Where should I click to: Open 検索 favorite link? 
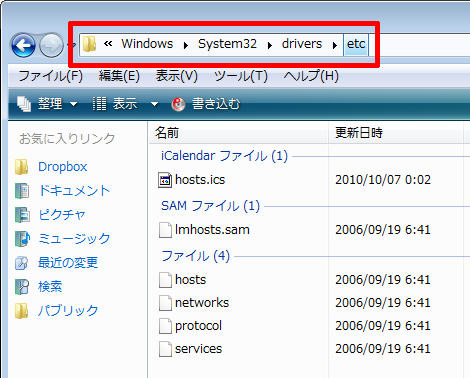(50, 287)
